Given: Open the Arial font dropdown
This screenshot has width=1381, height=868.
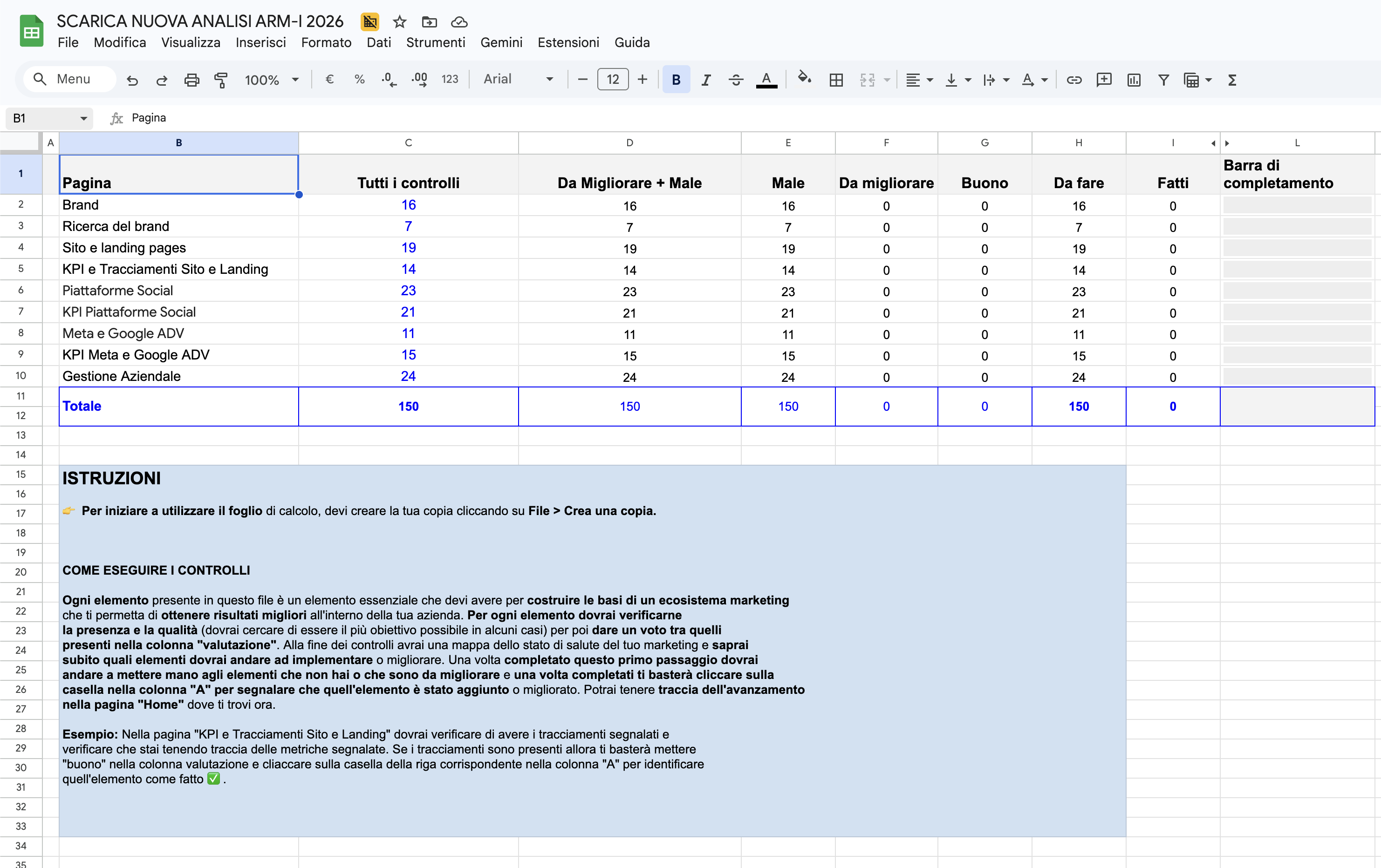Looking at the screenshot, I should (518, 79).
